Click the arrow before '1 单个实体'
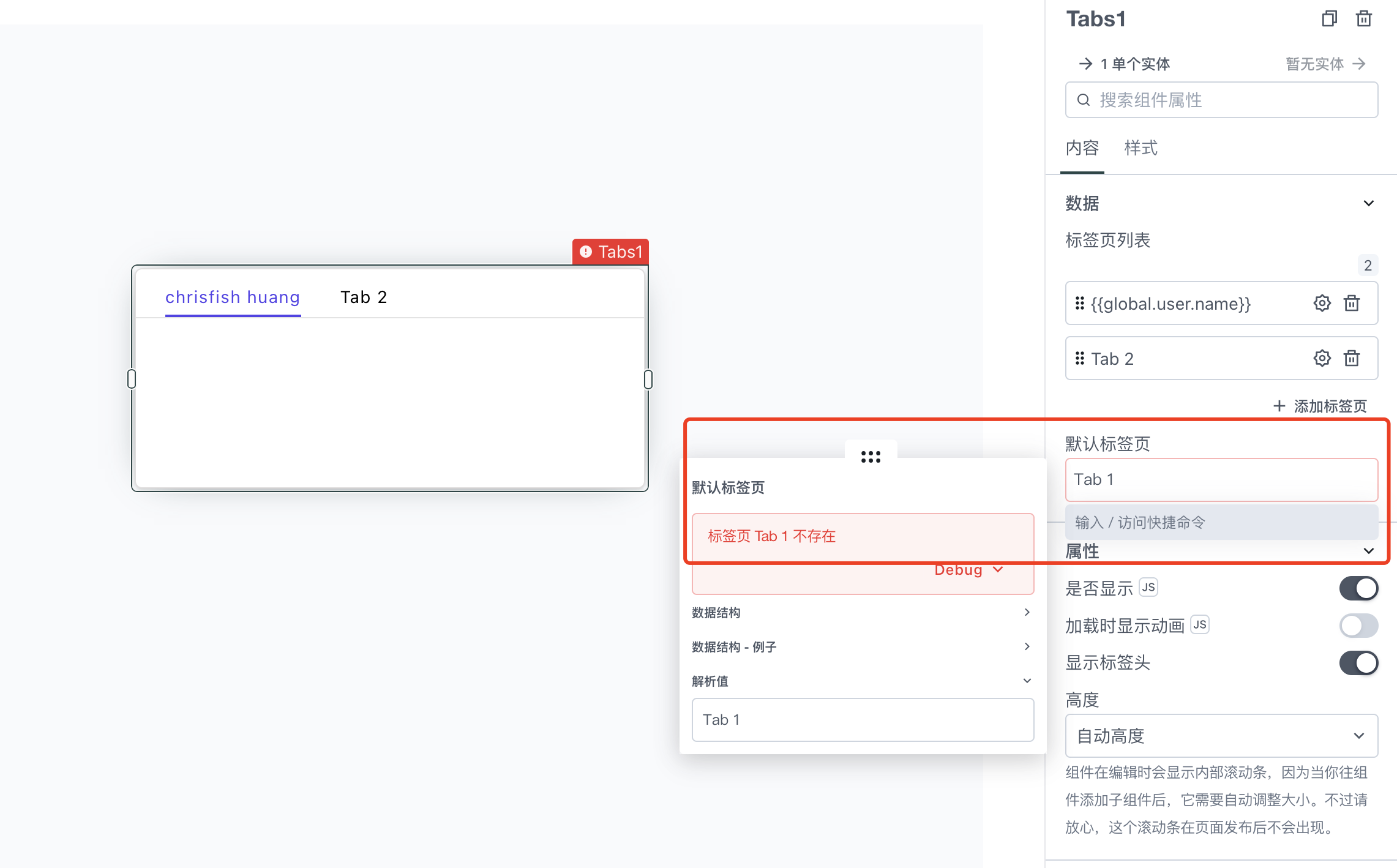1397x868 pixels. (1085, 64)
